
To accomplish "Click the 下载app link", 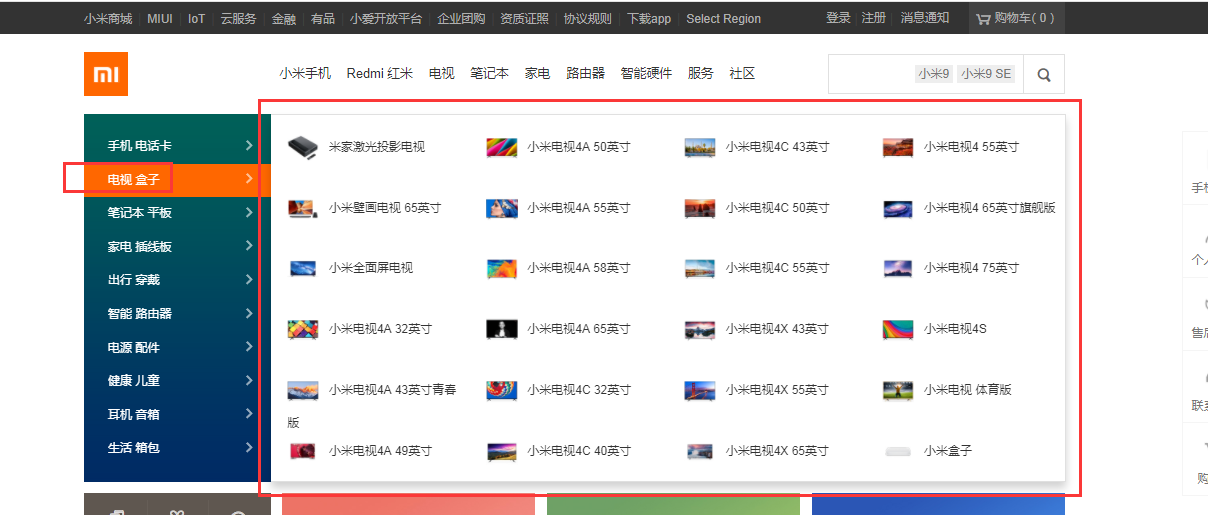I will tap(649, 18).
